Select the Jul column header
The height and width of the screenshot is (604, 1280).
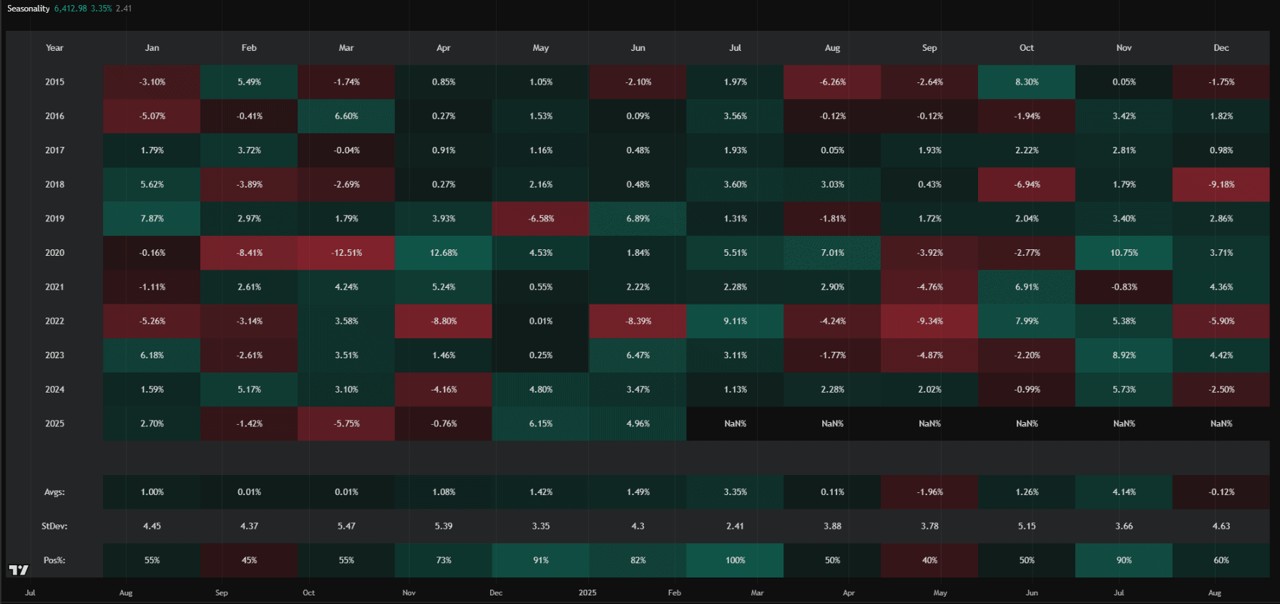tap(735, 47)
